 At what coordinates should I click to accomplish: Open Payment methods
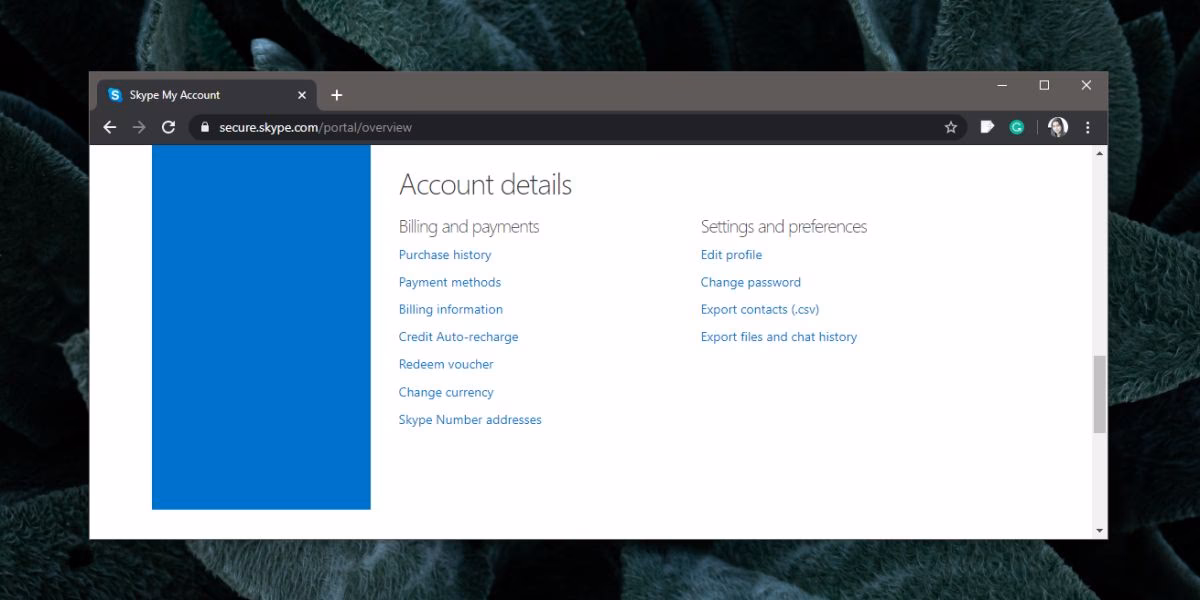tap(449, 282)
